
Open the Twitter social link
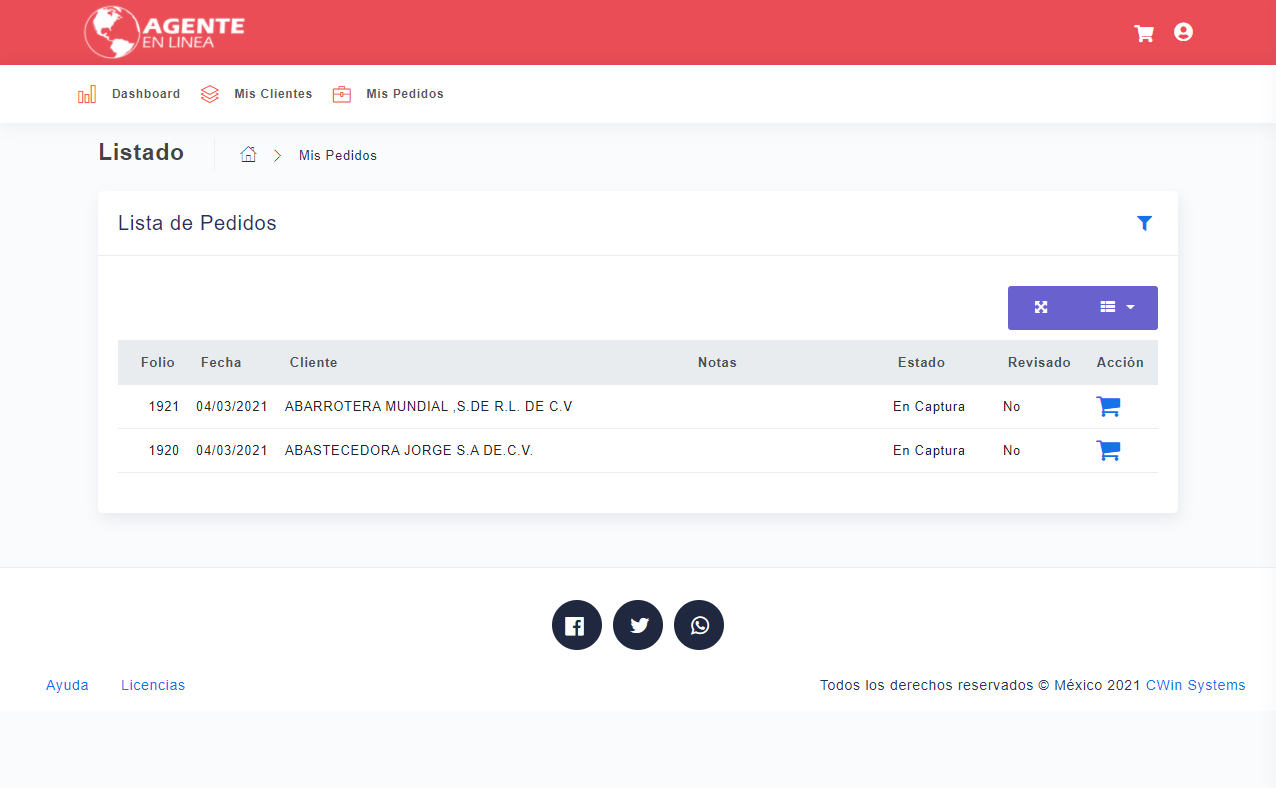[638, 625]
